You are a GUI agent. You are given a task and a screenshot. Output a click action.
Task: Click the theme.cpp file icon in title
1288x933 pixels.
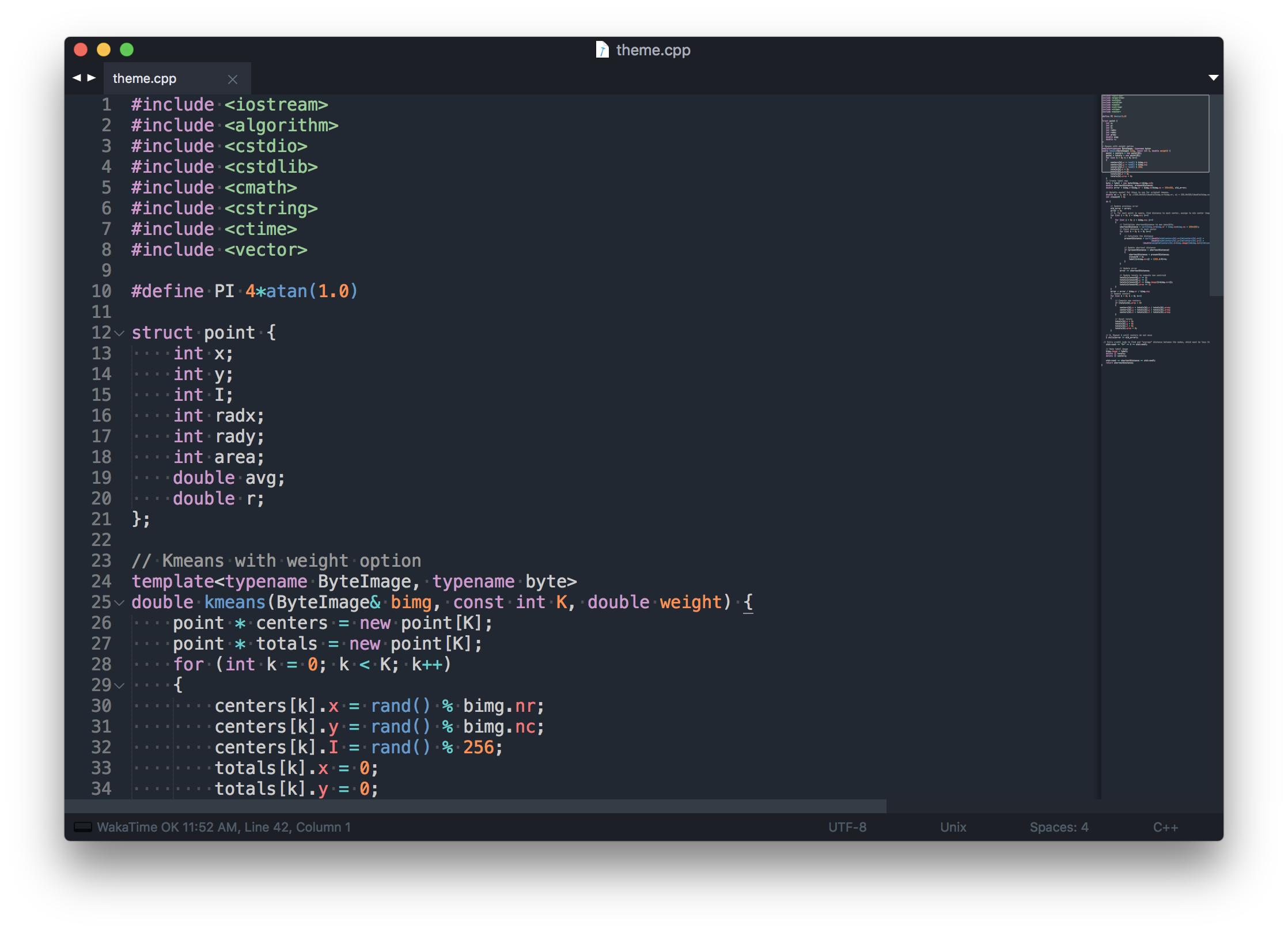(x=602, y=50)
